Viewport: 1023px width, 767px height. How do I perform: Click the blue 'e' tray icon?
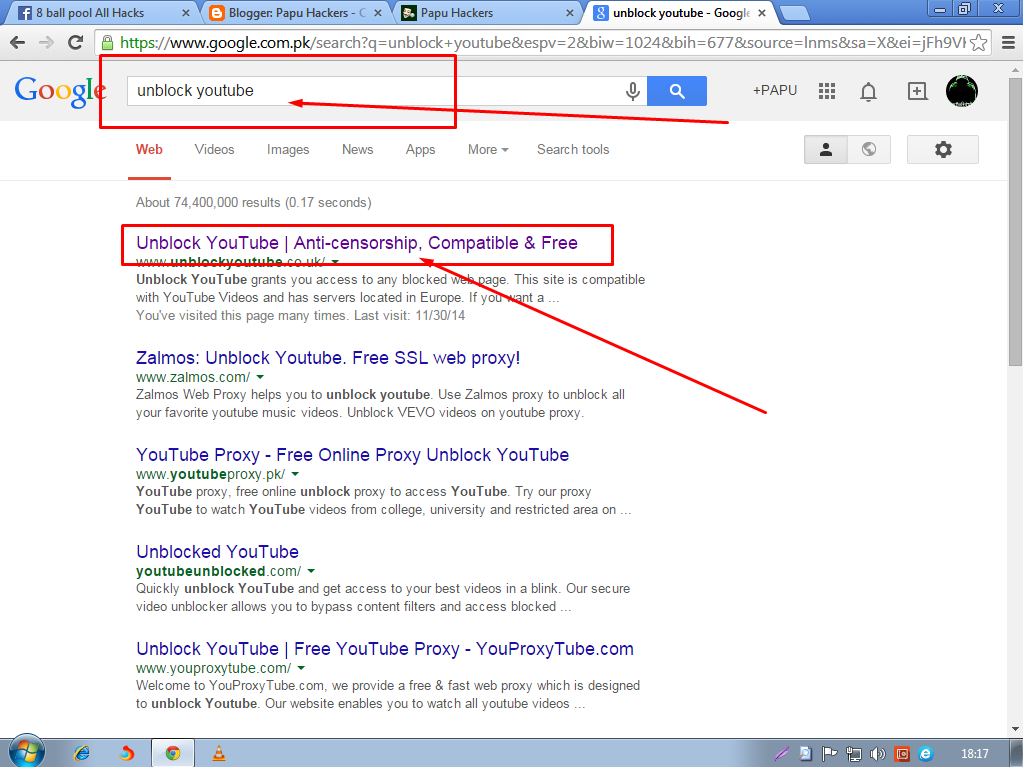pyautogui.click(x=925, y=754)
